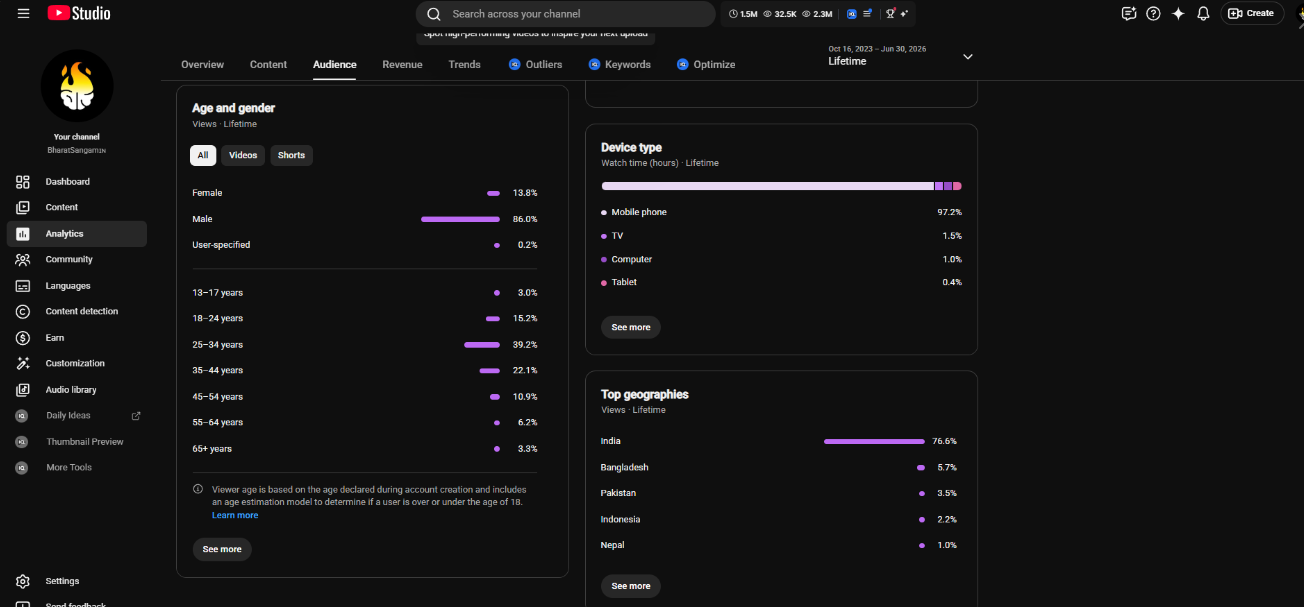Screen dimensions: 1304x607
Task: Click the Languages subtitles icon
Action: pos(23,286)
